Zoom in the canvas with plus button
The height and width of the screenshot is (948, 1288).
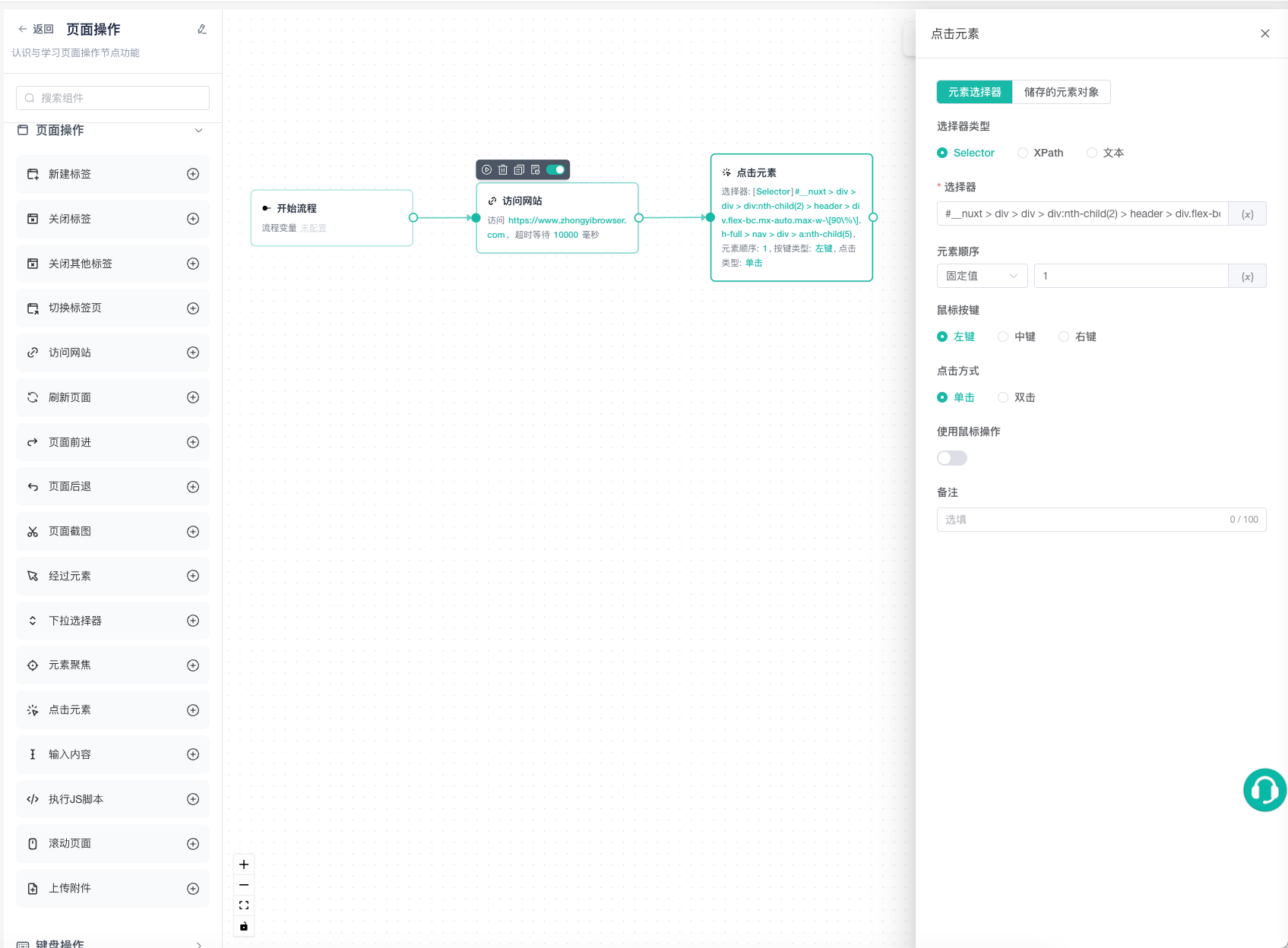244,864
